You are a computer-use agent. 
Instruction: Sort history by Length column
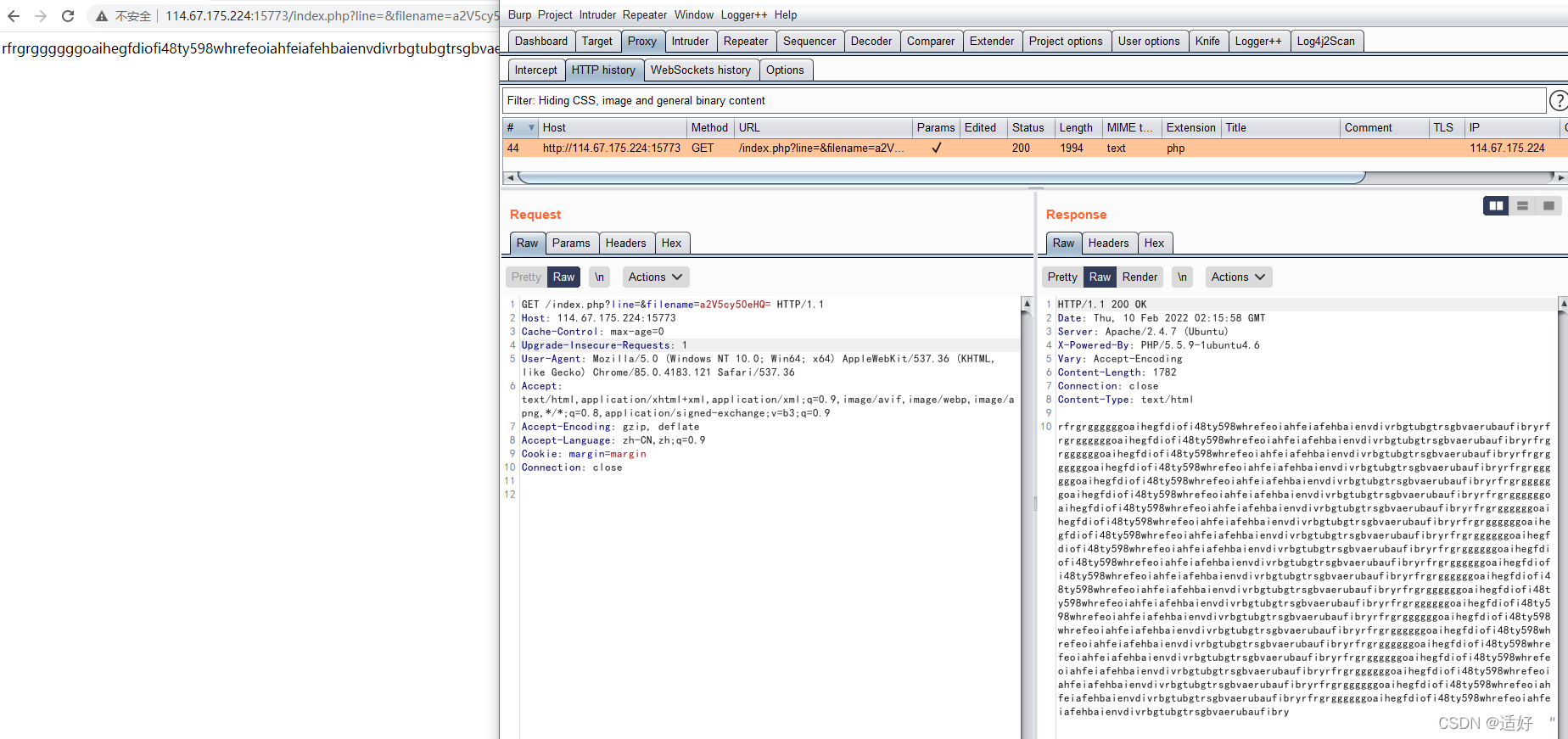click(x=1078, y=127)
